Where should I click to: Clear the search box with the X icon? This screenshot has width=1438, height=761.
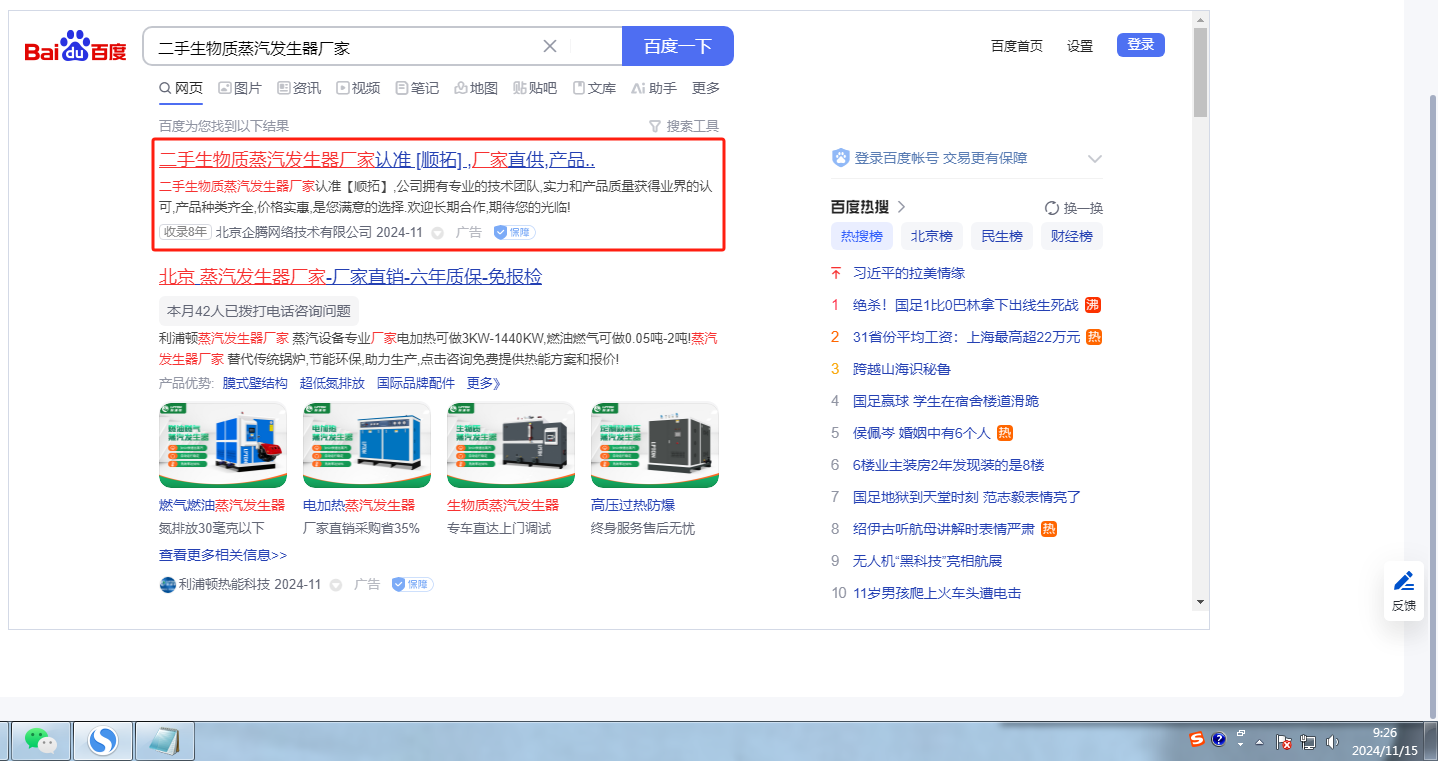(550, 46)
